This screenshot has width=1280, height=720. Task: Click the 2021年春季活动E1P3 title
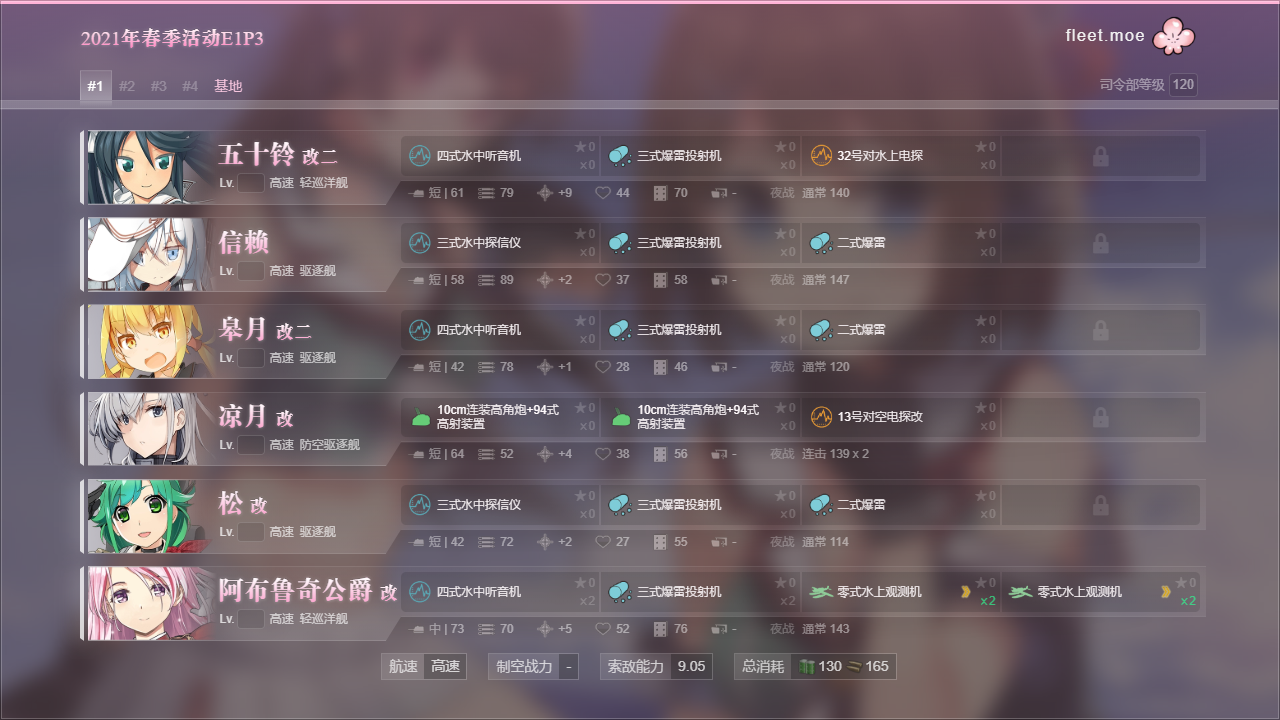(172, 39)
